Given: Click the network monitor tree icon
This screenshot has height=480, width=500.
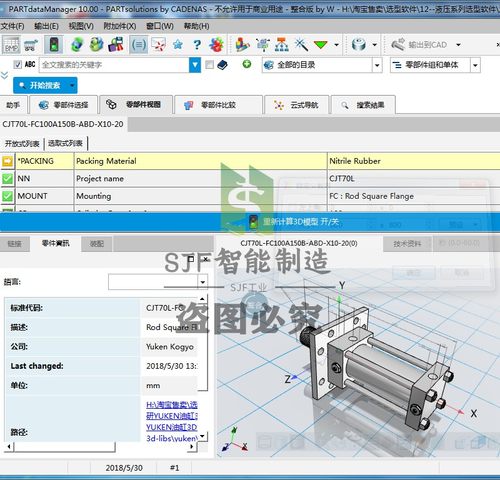Looking at the screenshot, I should (263, 45).
